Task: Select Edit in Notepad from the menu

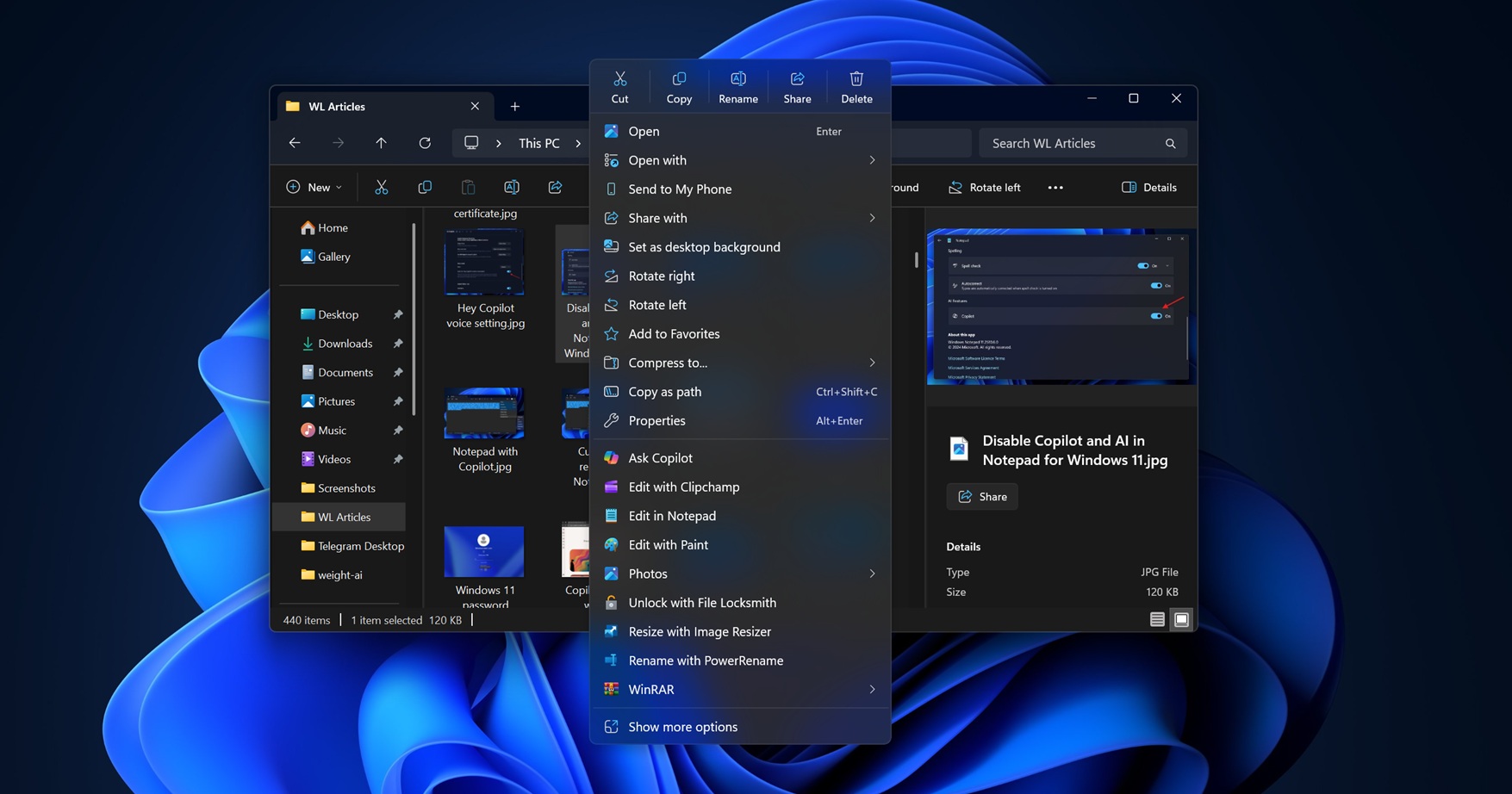Action: (x=672, y=515)
